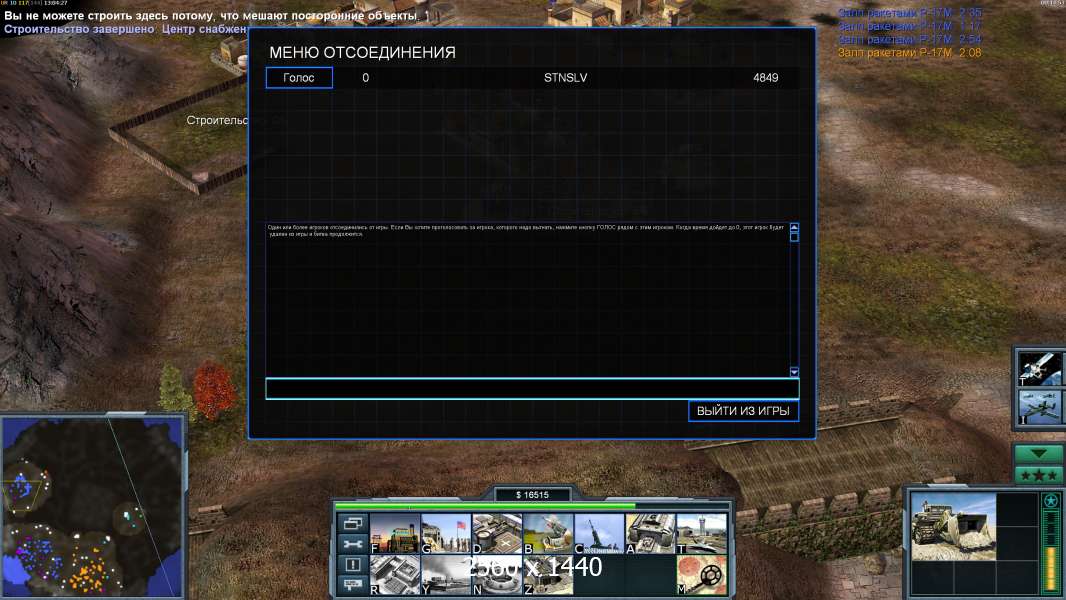Click the wrench repair icon
The height and width of the screenshot is (600, 1066).
click(353, 544)
